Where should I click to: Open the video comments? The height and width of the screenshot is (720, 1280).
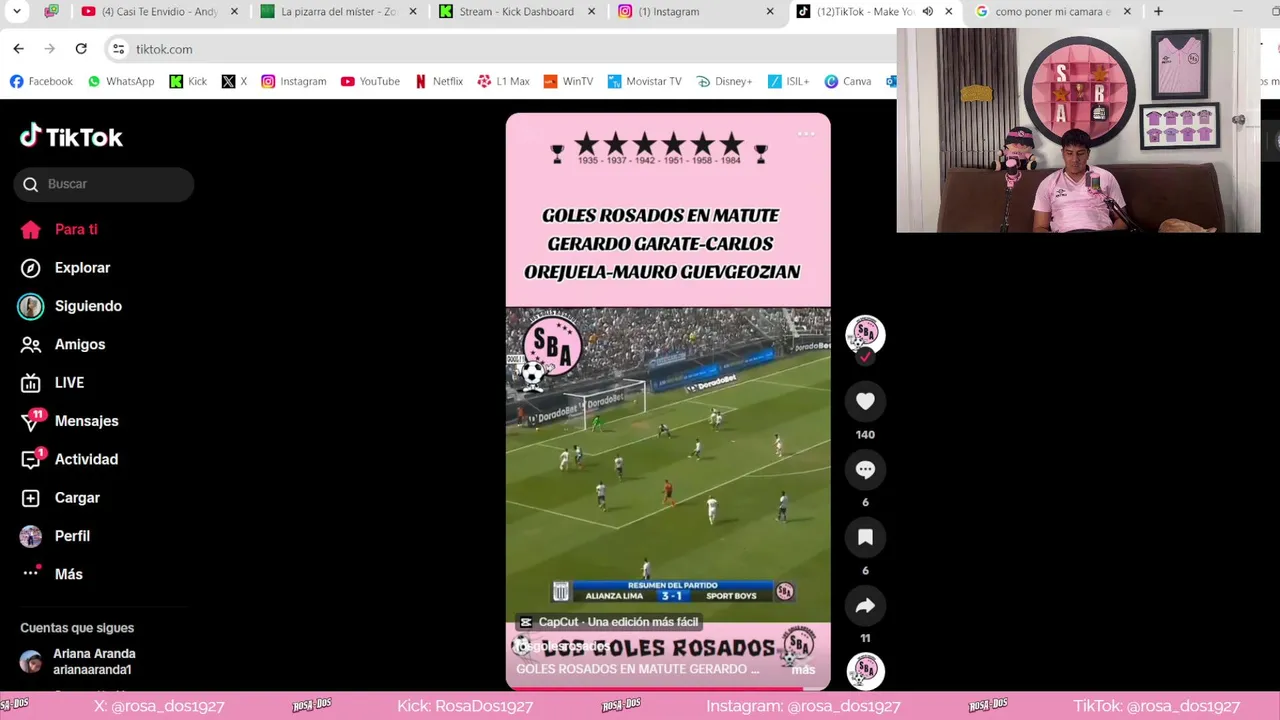(x=865, y=469)
